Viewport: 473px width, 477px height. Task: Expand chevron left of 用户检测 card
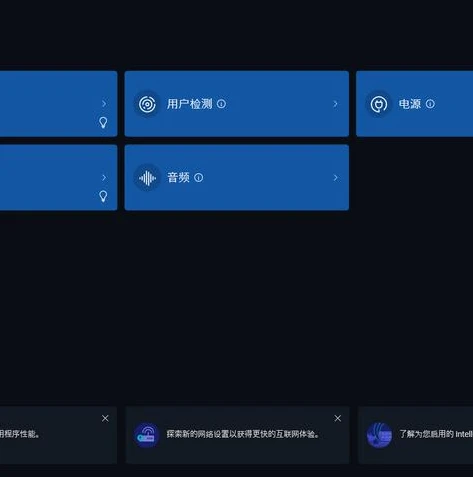coord(104,104)
